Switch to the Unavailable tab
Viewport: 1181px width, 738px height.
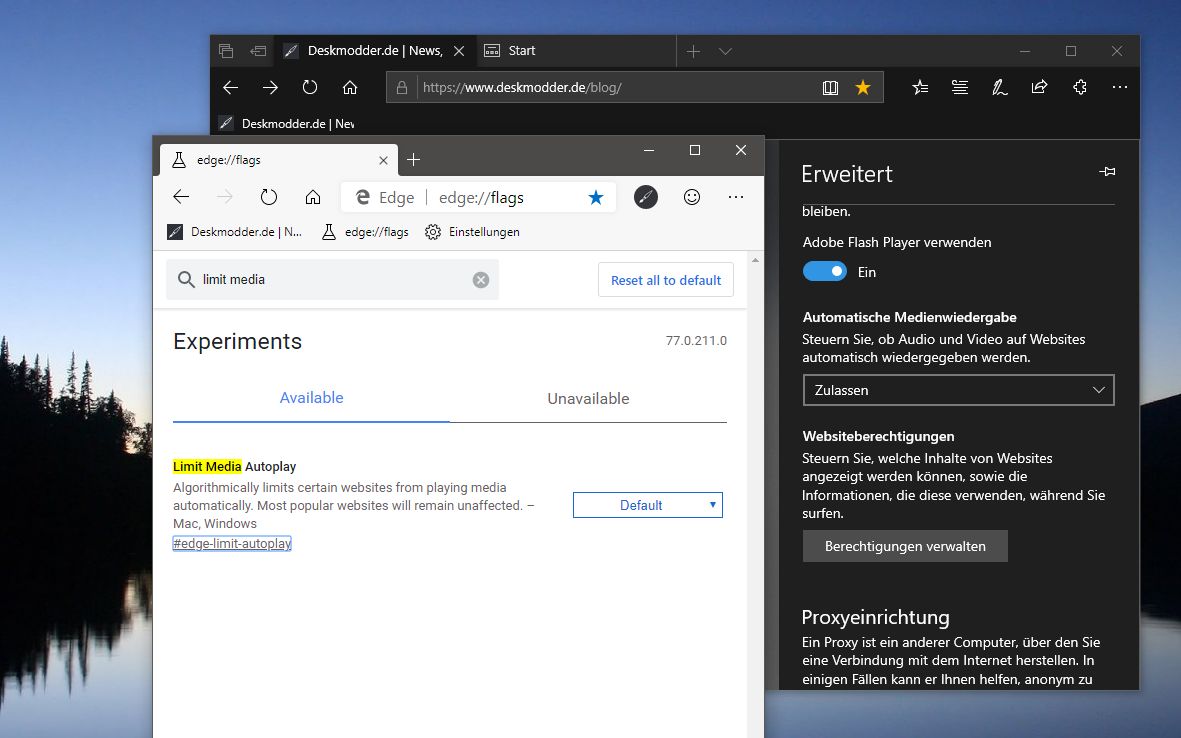(588, 398)
